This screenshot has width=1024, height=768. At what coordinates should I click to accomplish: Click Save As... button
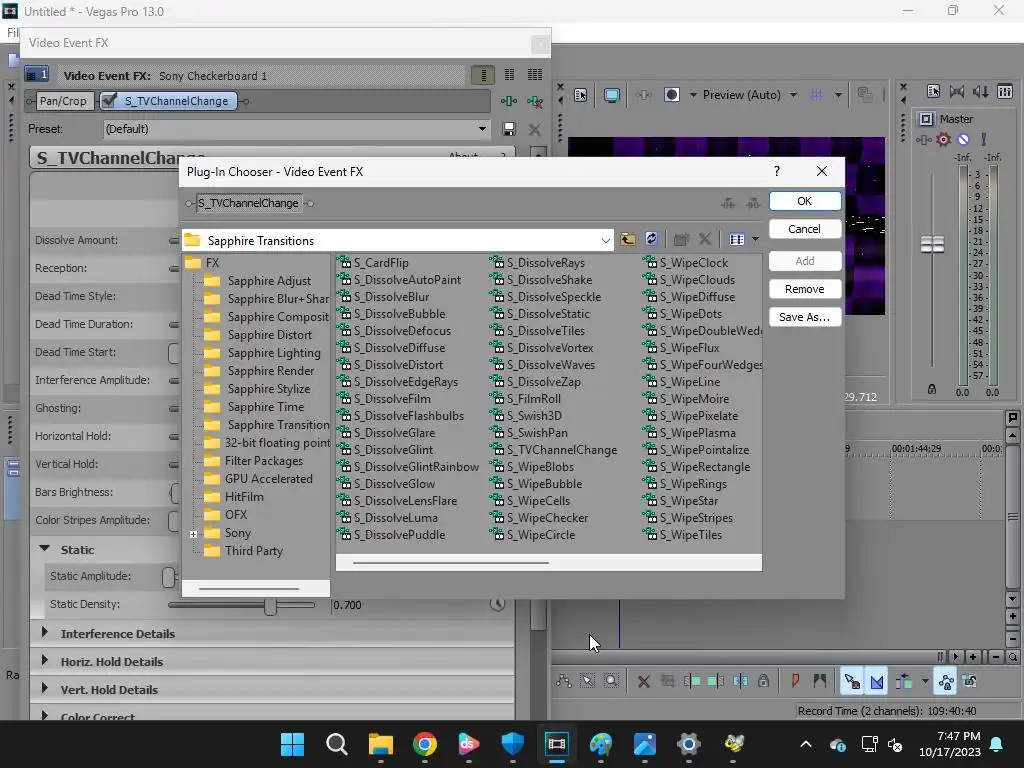point(805,317)
